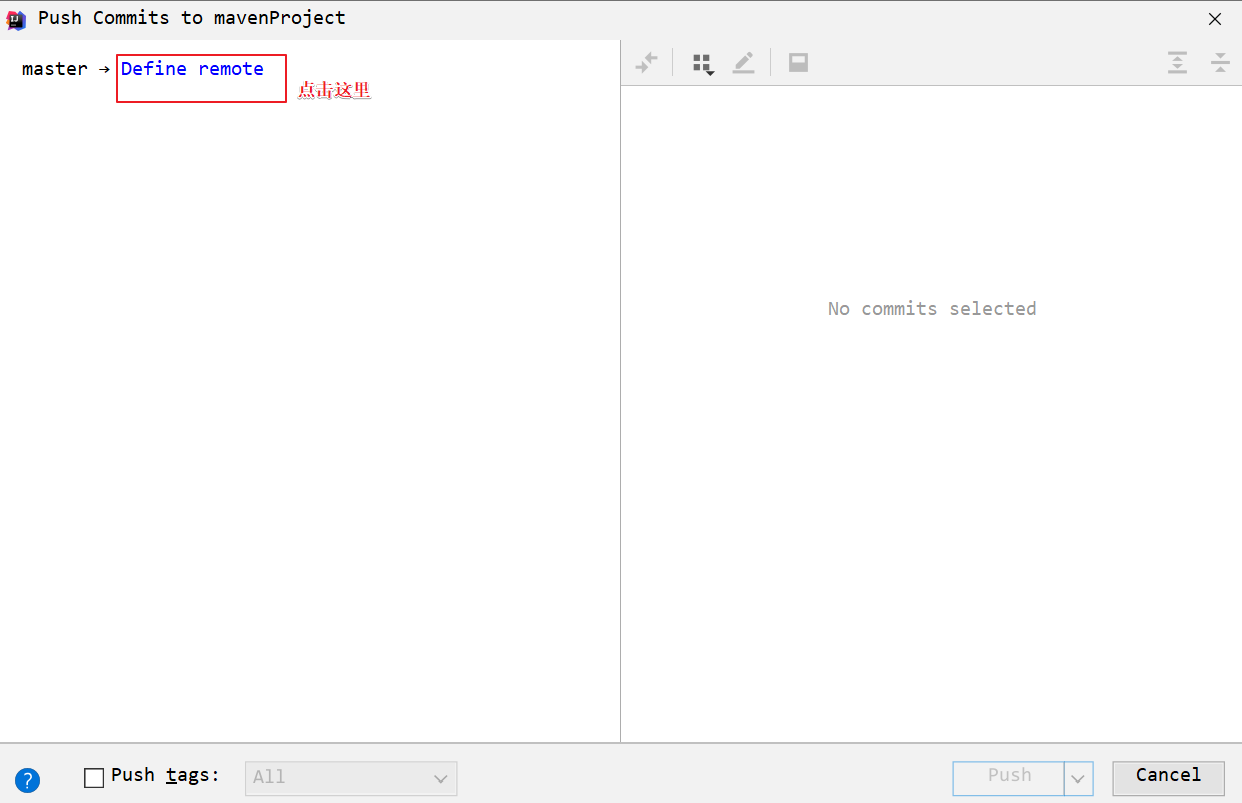Click the red Chinese annotation text
The width and height of the screenshot is (1242, 803).
coord(334,91)
